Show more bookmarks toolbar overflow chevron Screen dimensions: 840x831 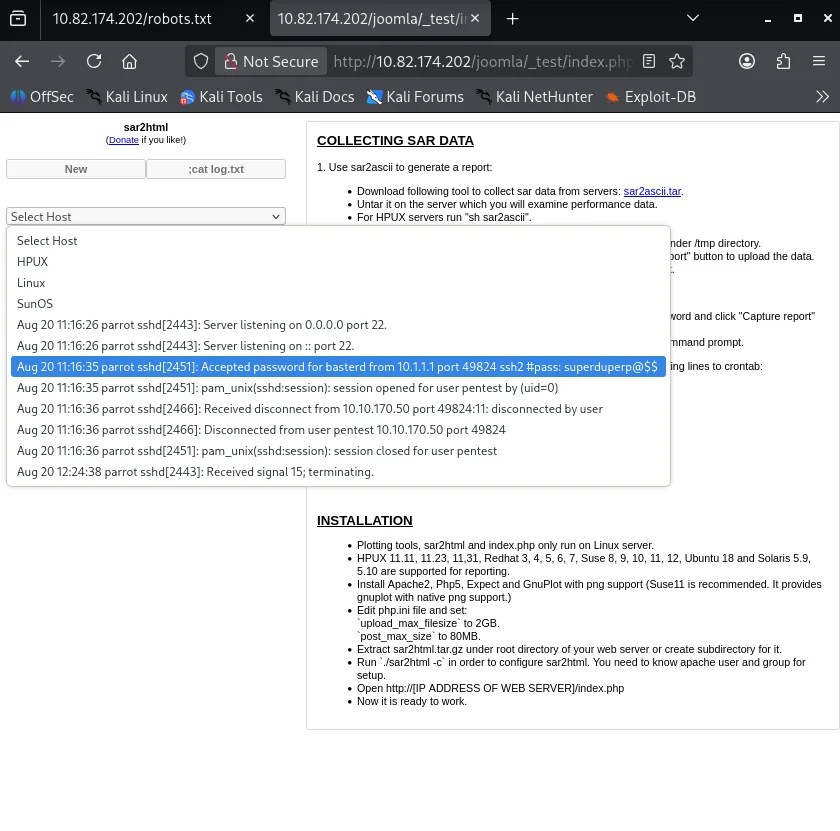pyautogui.click(x=822, y=97)
